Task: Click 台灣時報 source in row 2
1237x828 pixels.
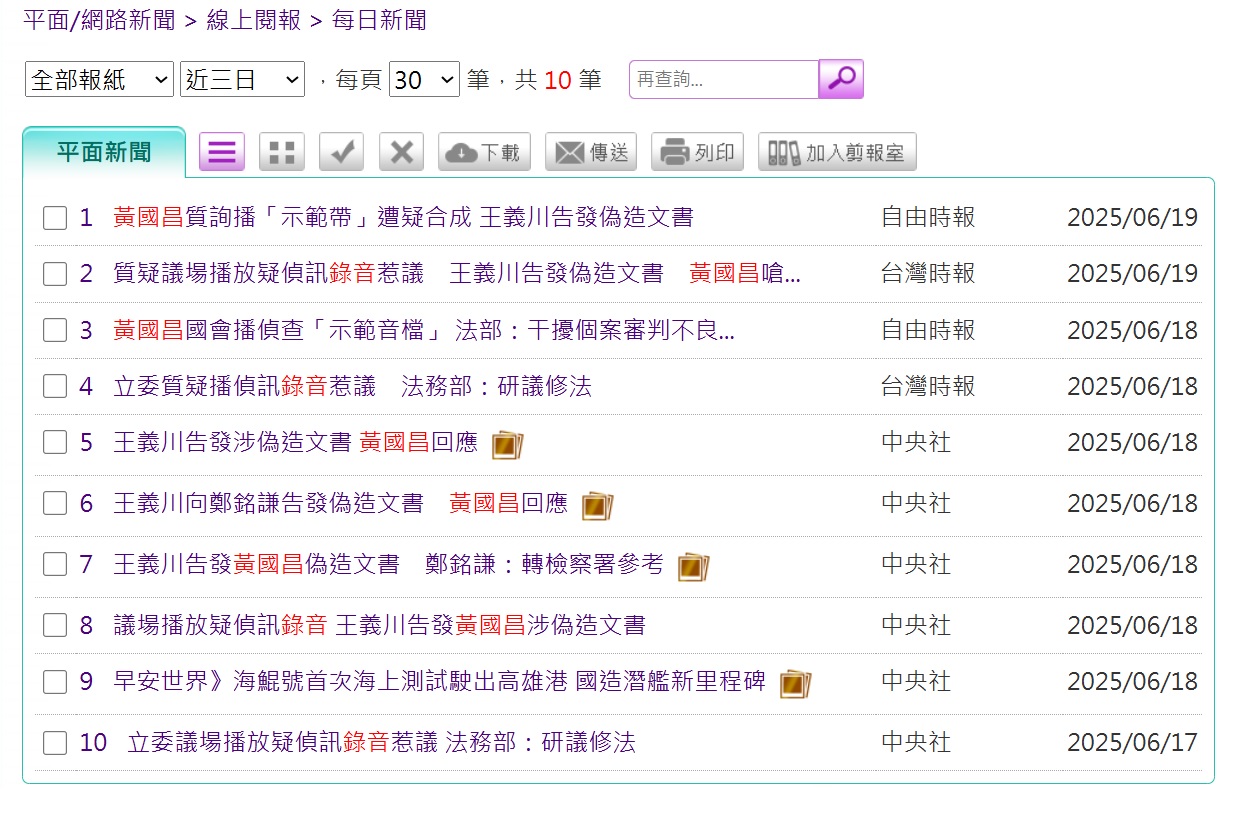Action: pyautogui.click(x=928, y=273)
